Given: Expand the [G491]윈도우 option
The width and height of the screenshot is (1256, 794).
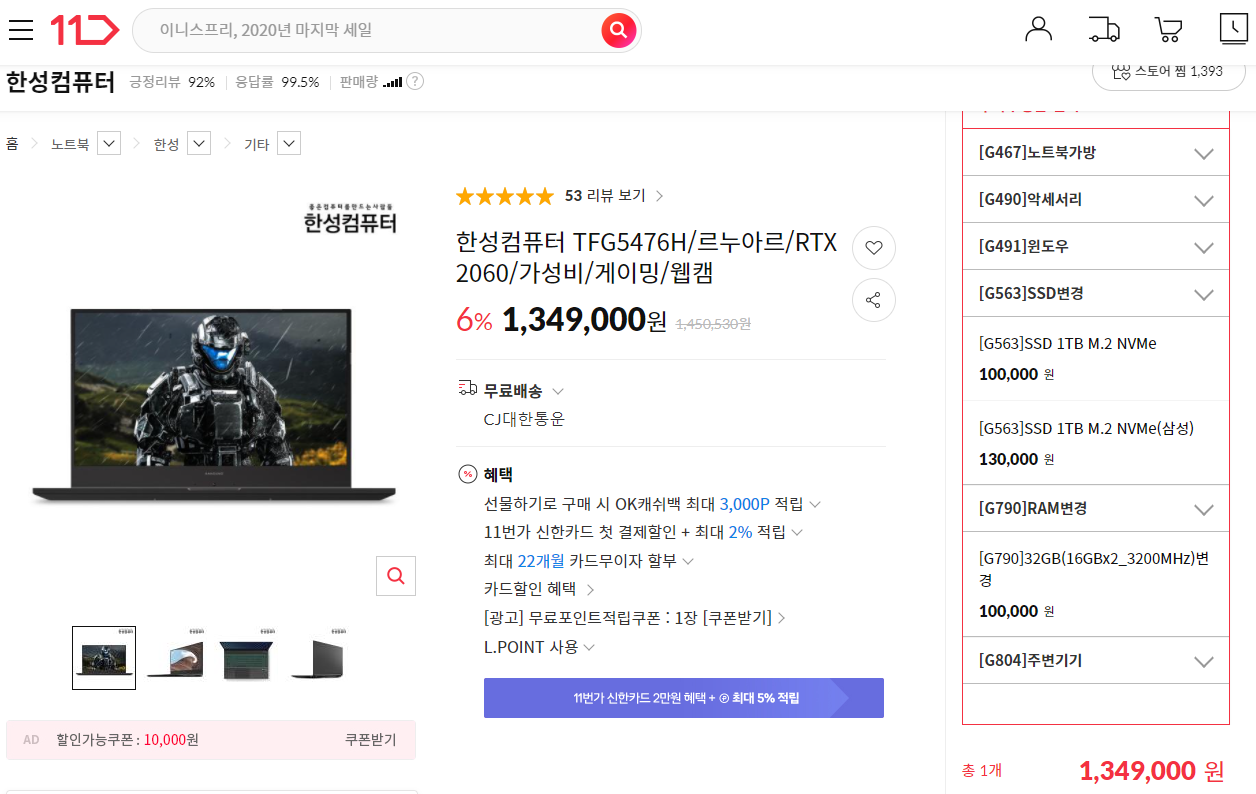Looking at the screenshot, I should click(1095, 246).
